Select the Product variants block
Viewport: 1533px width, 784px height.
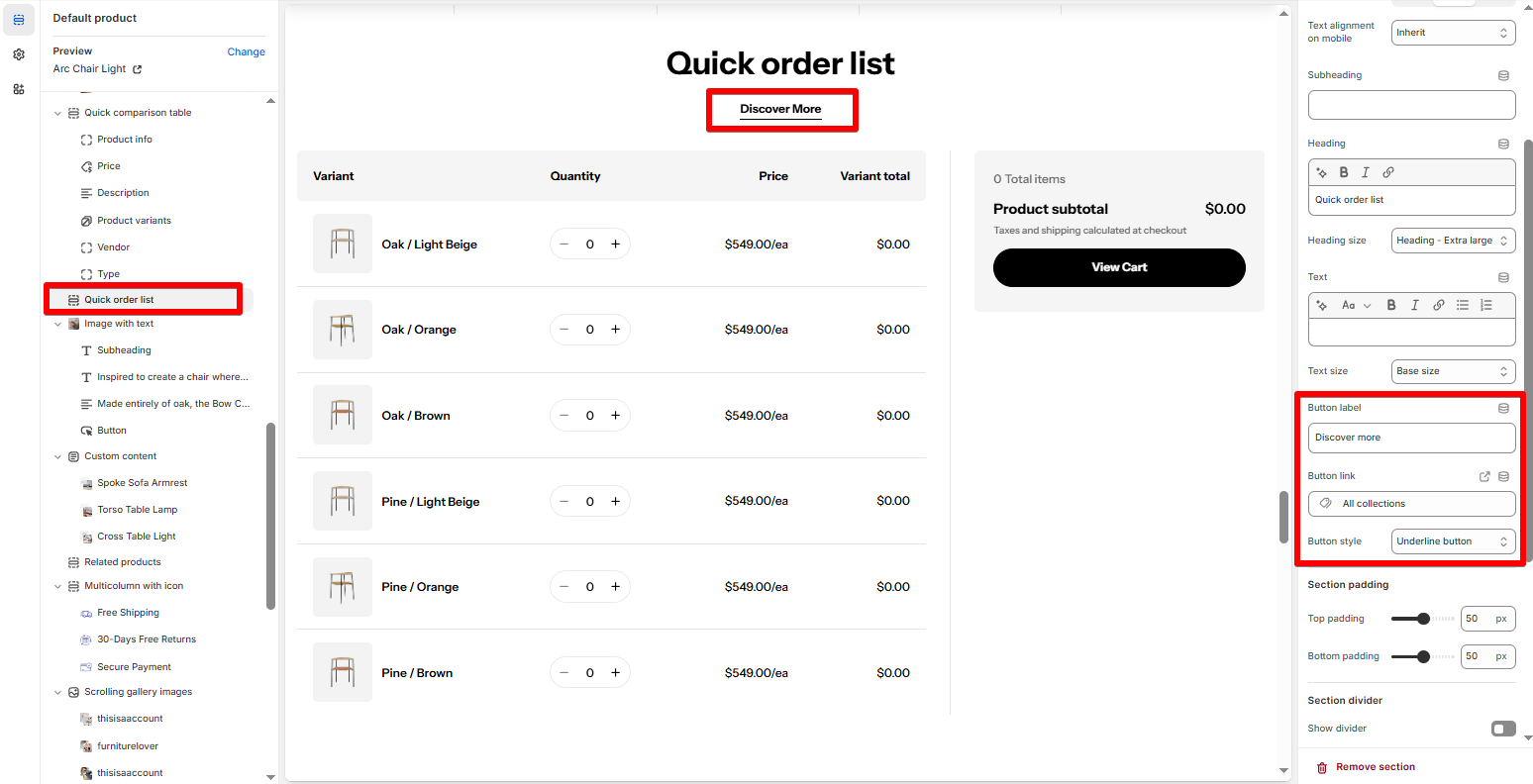point(134,221)
